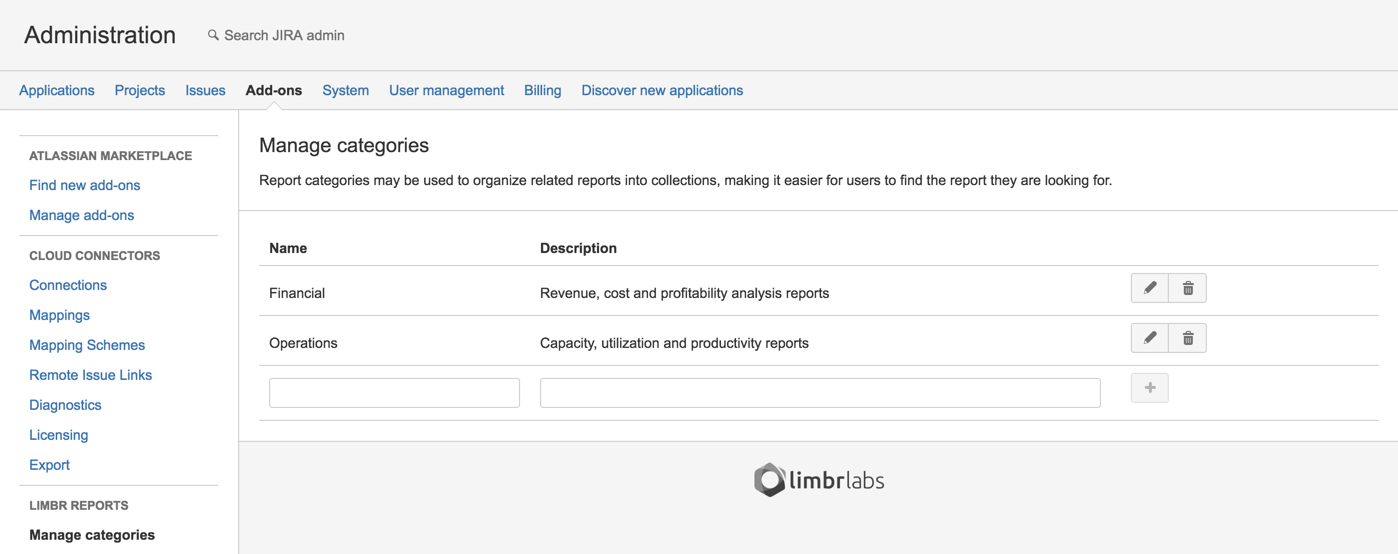Open Manage add-ons link
This screenshot has width=1398, height=554.
tap(82, 215)
